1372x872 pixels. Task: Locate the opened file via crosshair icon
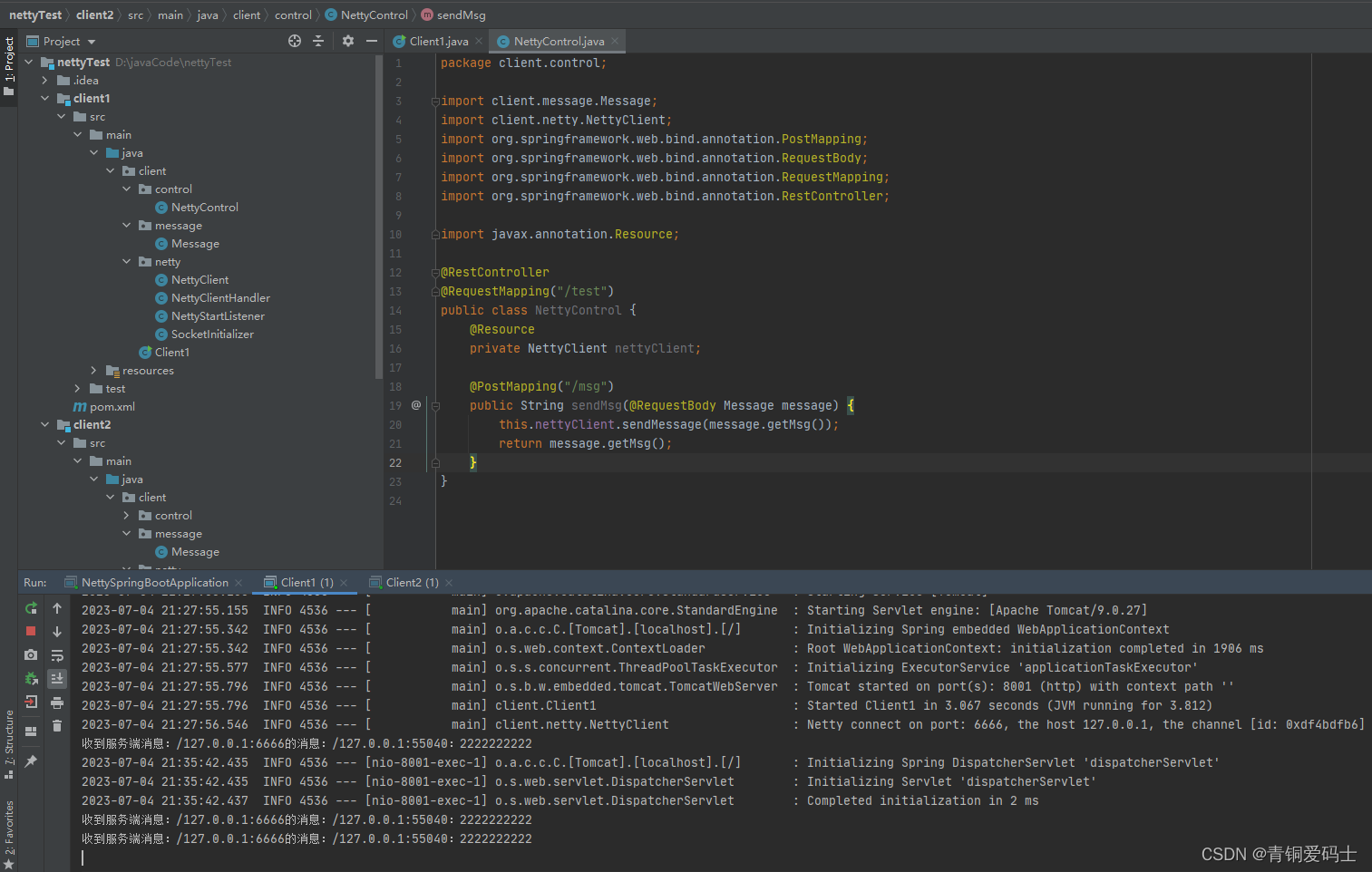click(295, 41)
